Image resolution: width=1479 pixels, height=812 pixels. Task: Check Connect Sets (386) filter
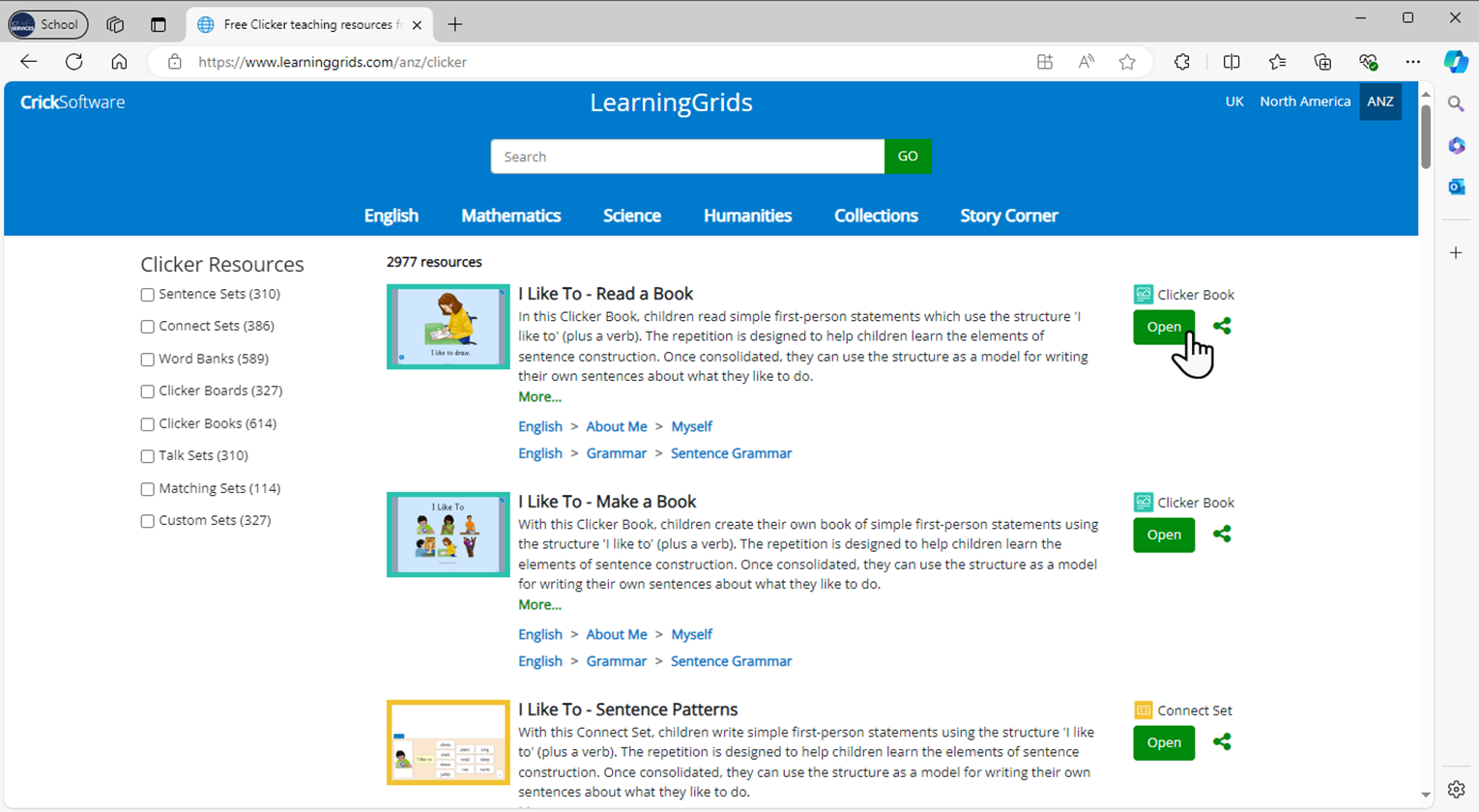[148, 327]
